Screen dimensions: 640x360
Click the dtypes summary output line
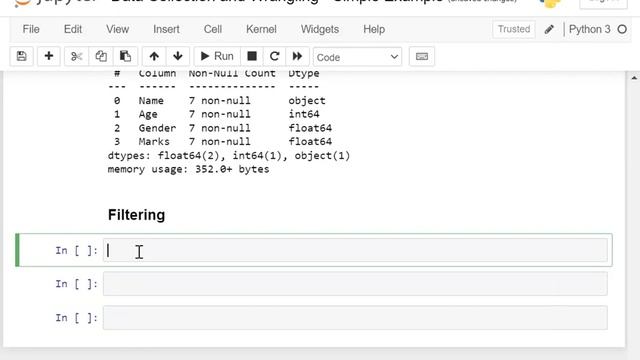click(x=229, y=156)
